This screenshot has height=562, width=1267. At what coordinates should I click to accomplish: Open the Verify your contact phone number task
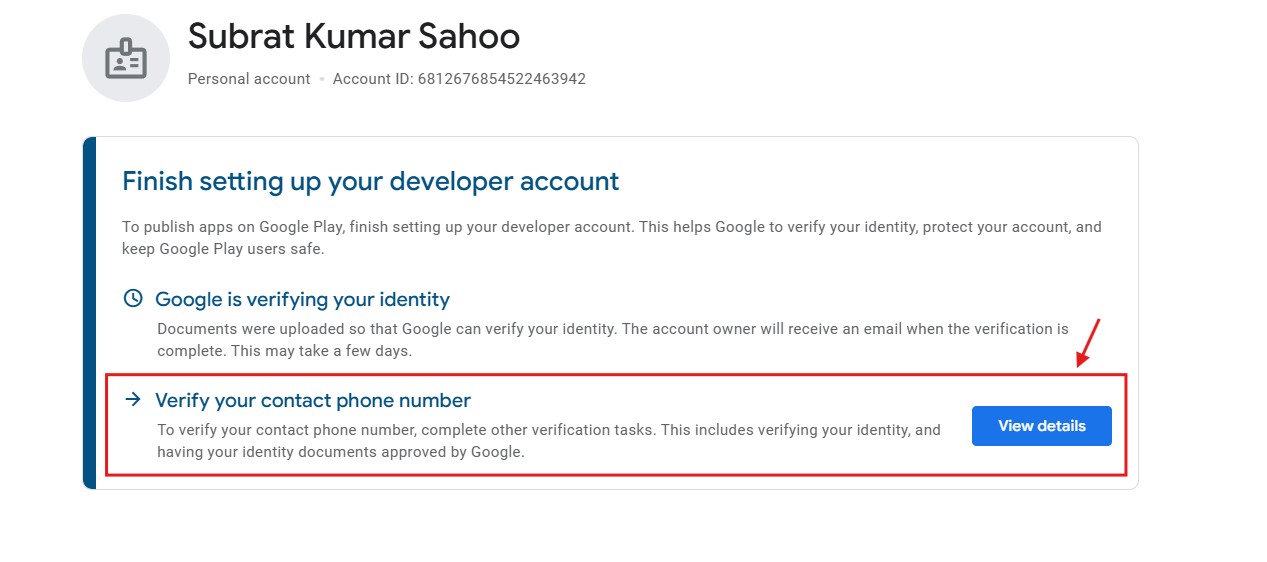pos(1041,426)
